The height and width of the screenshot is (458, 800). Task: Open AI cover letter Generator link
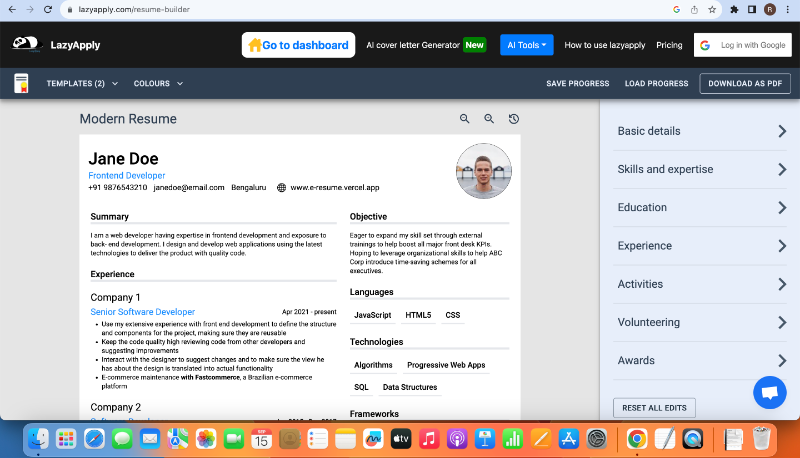(x=413, y=45)
